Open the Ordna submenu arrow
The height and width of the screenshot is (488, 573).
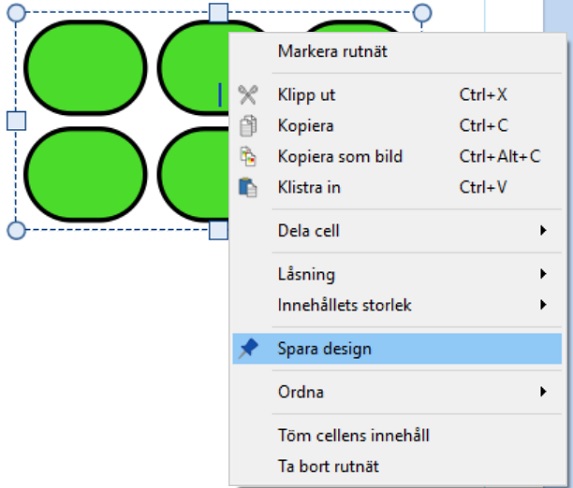pyautogui.click(x=543, y=391)
